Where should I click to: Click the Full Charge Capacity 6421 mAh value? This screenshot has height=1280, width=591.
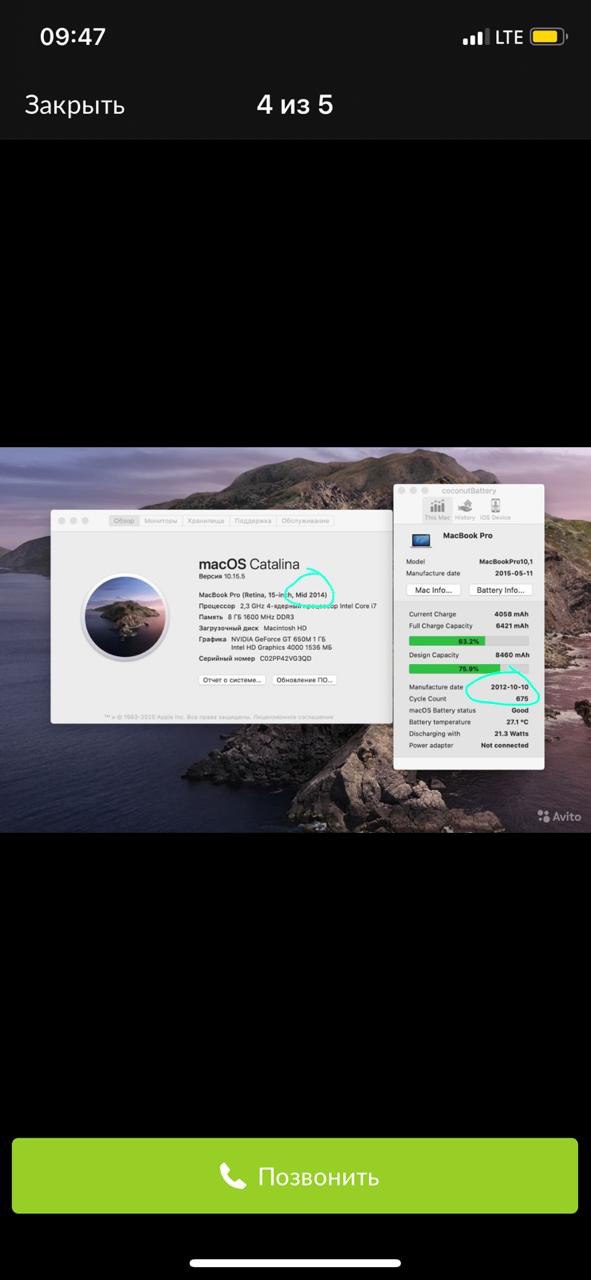pyautogui.click(x=512, y=626)
